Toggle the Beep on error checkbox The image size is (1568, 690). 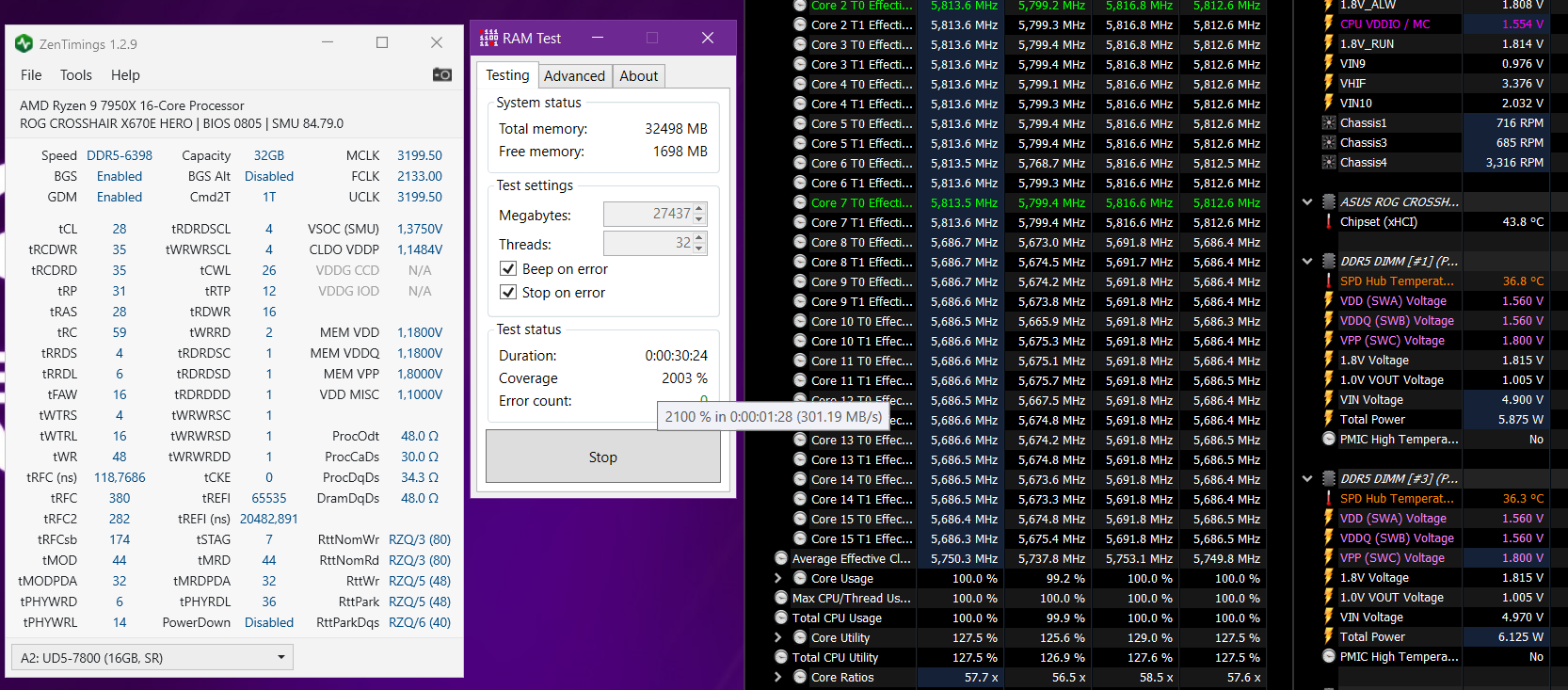click(x=508, y=269)
